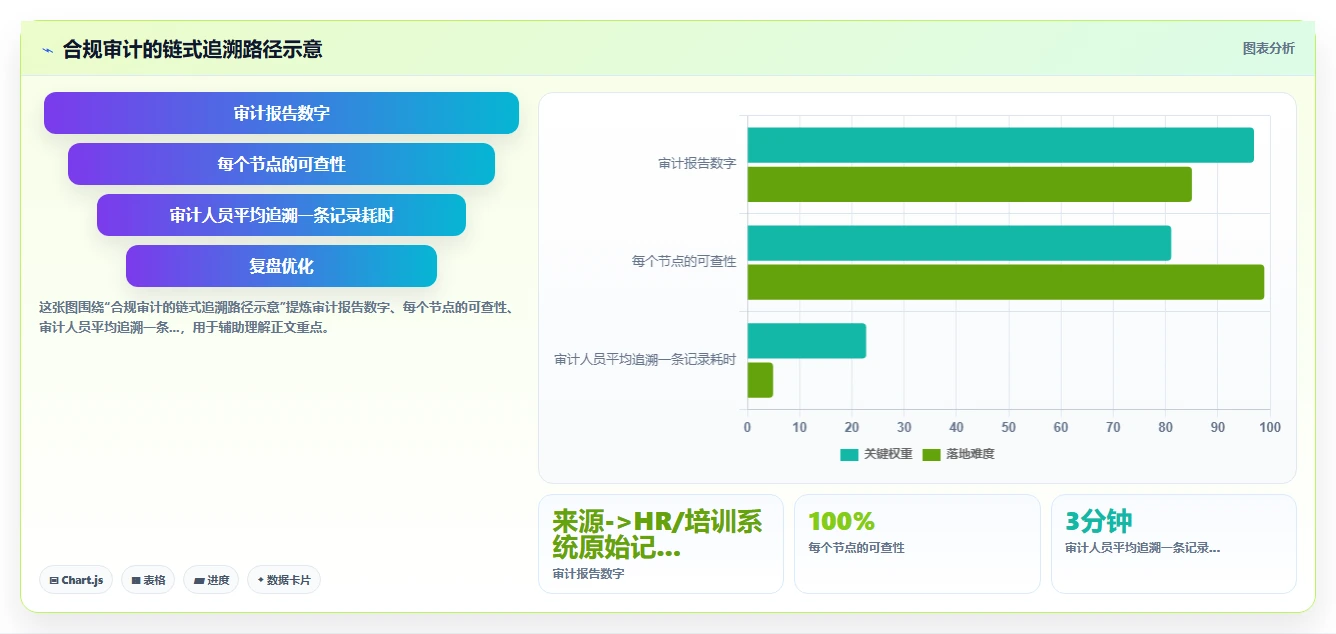Open the 3分钟 data card
The image size is (1336, 634).
pos(1173,544)
